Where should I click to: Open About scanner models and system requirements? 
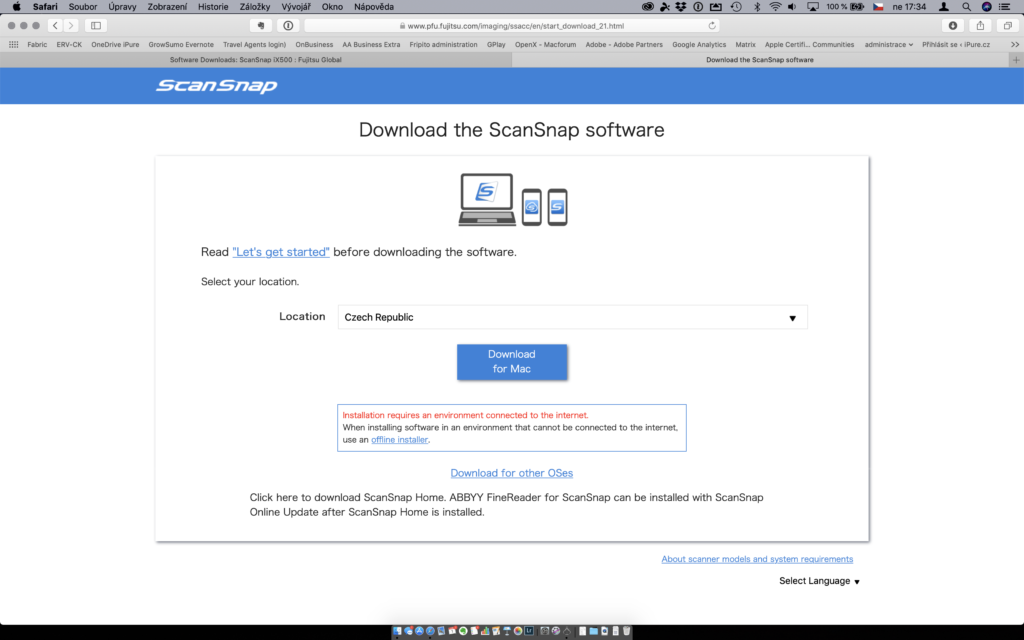click(757, 559)
